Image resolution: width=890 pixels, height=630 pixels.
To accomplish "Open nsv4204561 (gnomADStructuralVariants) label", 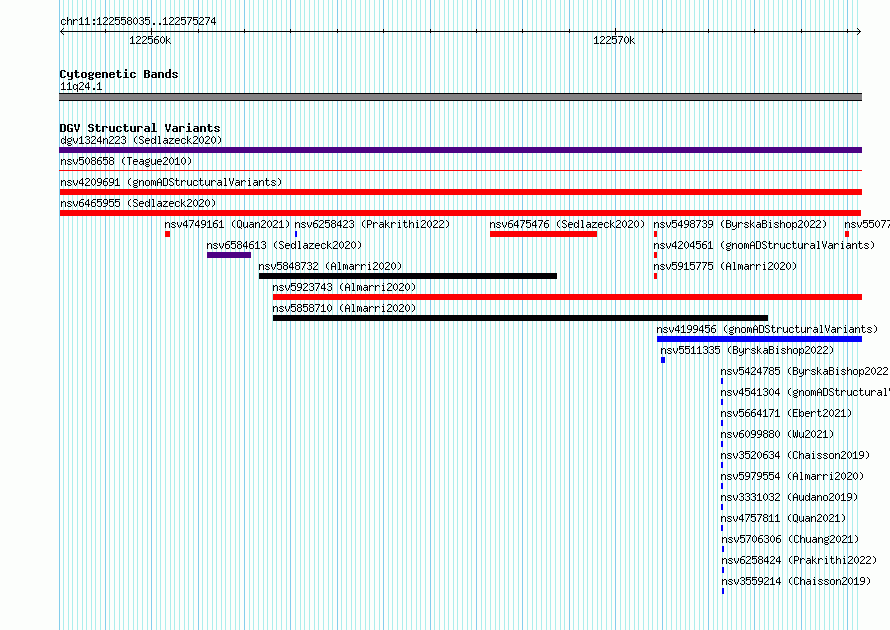I will point(764,245).
